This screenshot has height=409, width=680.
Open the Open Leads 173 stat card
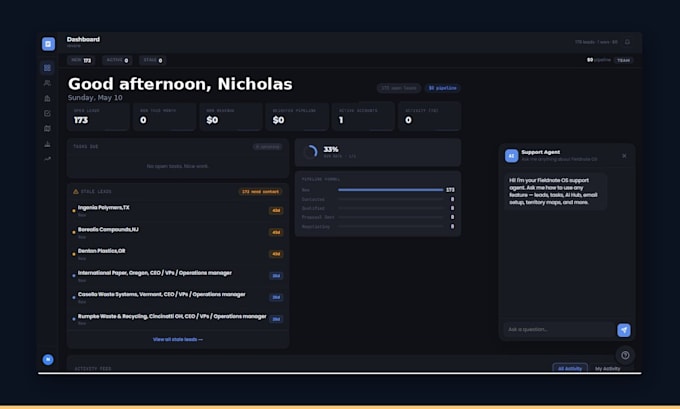tap(98, 116)
